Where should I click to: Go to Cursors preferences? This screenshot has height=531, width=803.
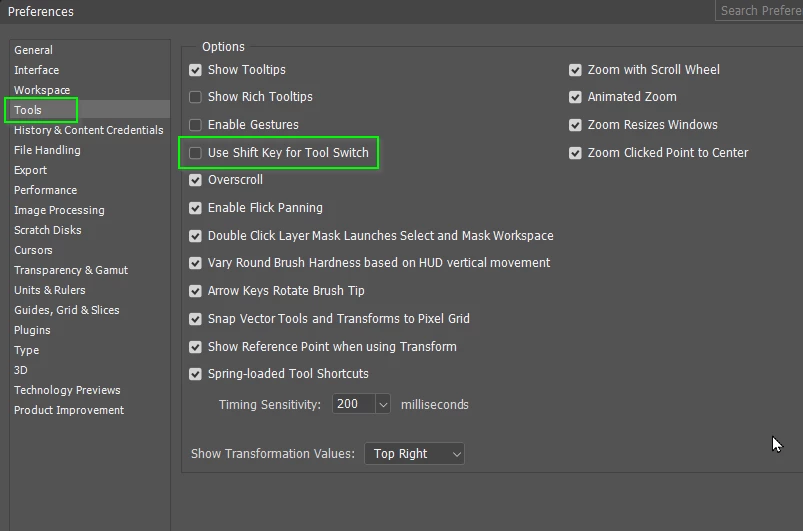[x=33, y=250]
